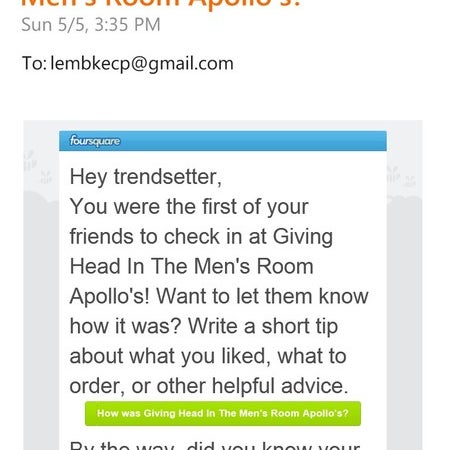
Task: Click the green 'How was Giving Head' button
Action: 223,413
